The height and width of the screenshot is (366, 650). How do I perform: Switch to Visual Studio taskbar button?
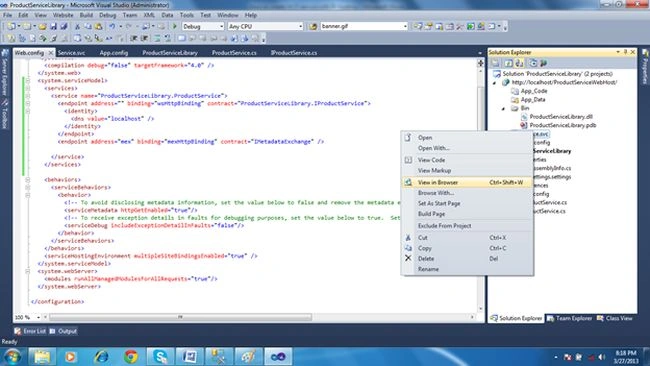[x=278, y=356]
